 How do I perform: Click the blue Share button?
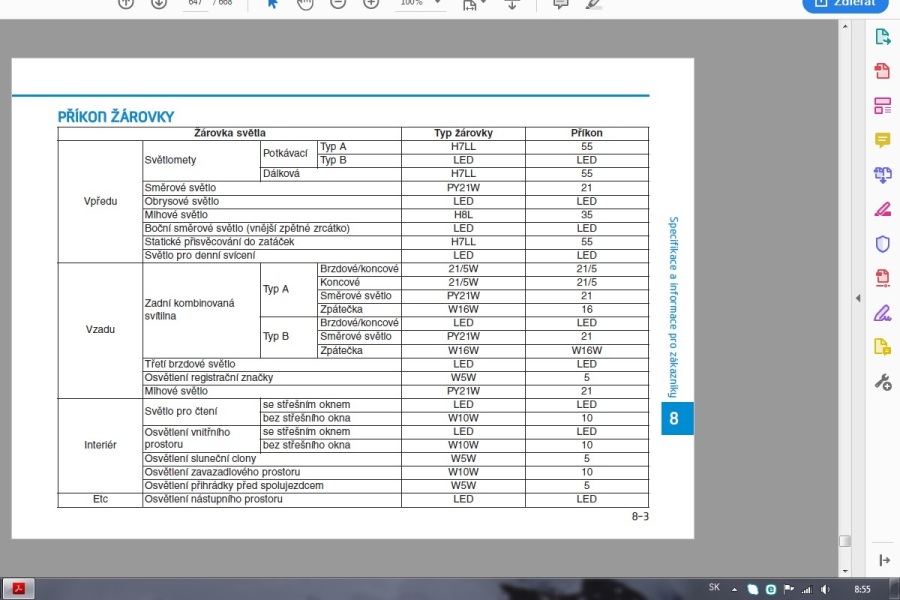click(845, 4)
